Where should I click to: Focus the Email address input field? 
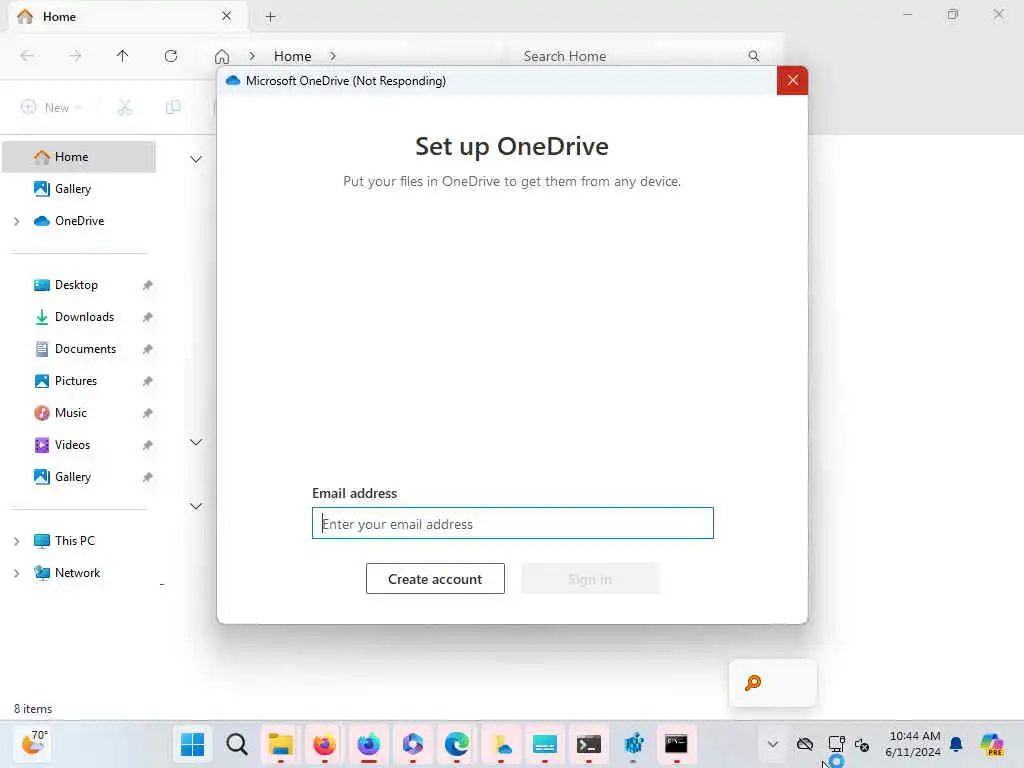[513, 523]
